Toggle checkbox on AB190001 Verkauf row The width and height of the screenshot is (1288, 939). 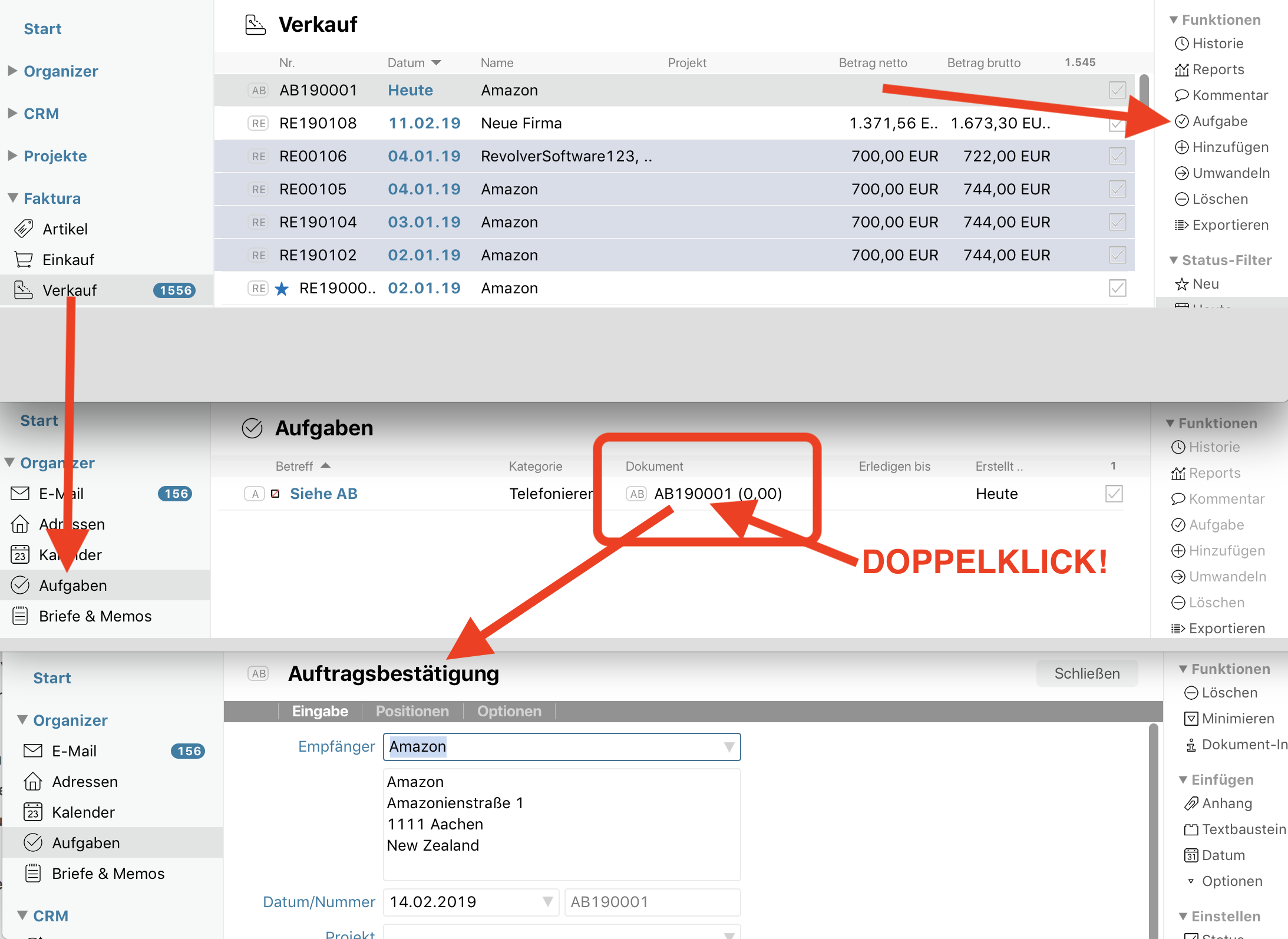pyautogui.click(x=1117, y=90)
